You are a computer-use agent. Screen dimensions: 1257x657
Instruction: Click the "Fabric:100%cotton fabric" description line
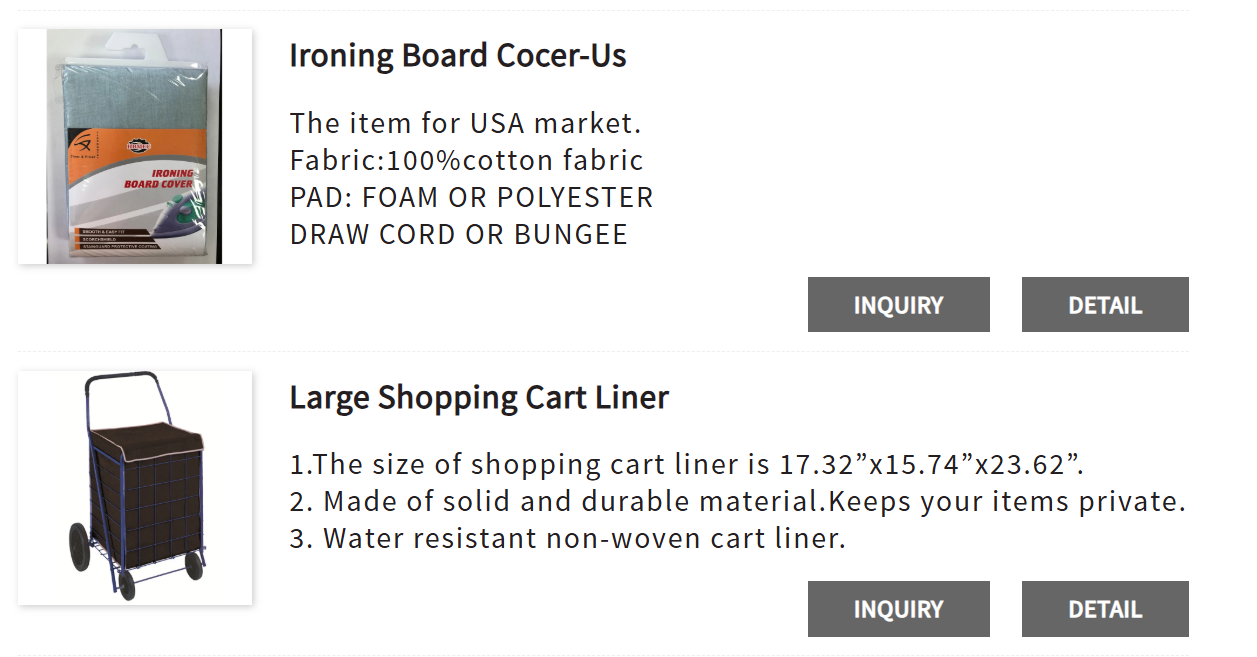(466, 161)
